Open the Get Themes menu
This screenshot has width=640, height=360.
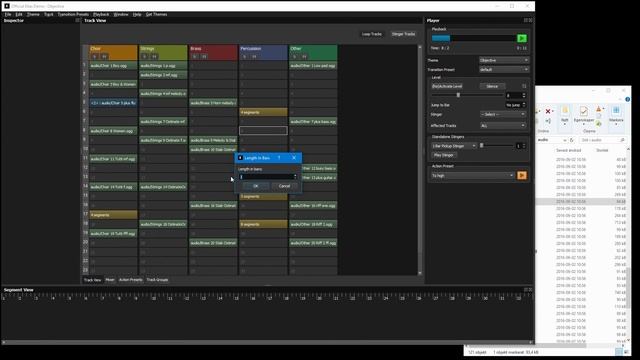click(x=156, y=14)
